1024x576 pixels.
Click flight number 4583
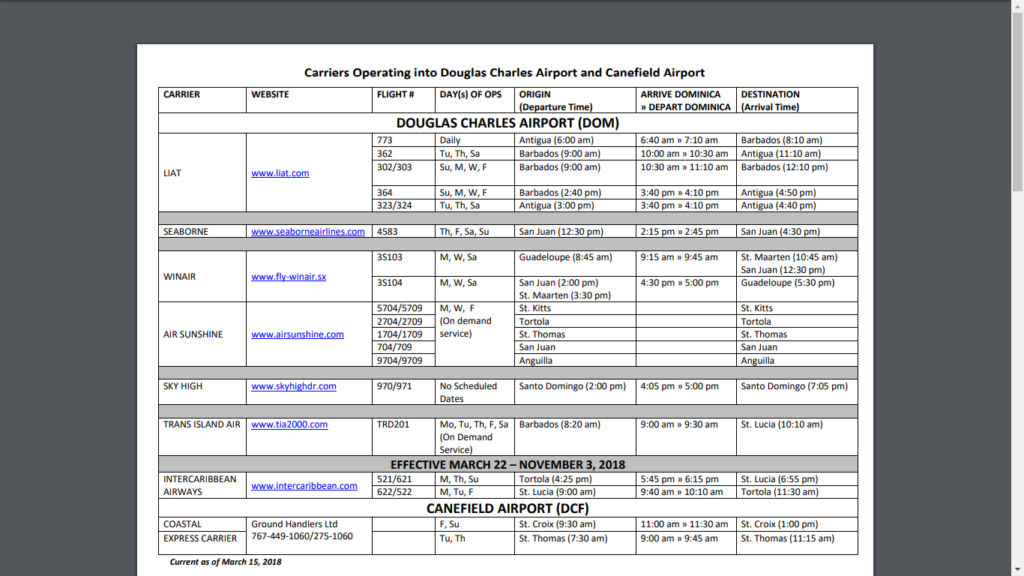pyautogui.click(x=387, y=232)
